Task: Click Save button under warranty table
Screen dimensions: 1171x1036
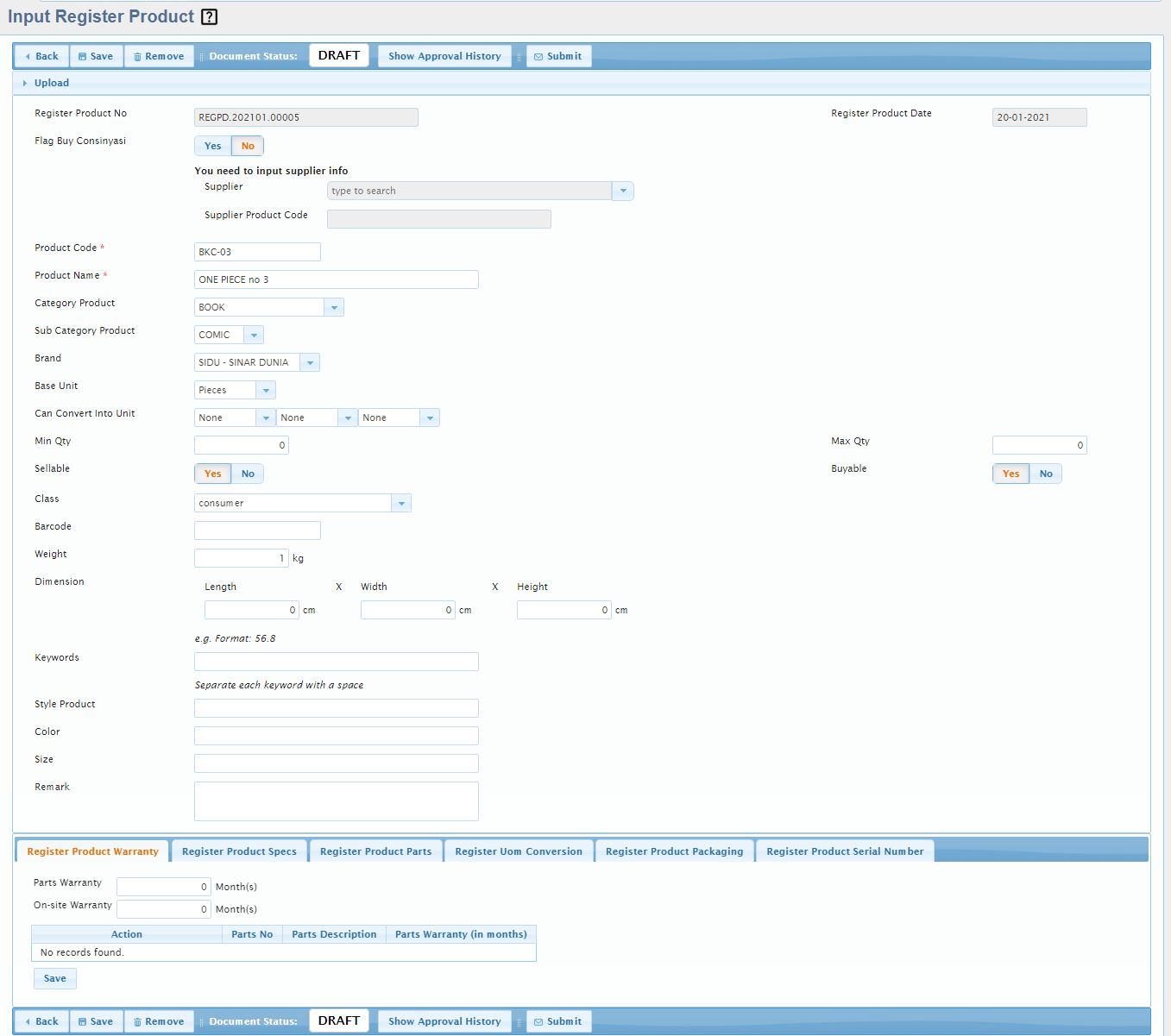Action: click(55, 978)
